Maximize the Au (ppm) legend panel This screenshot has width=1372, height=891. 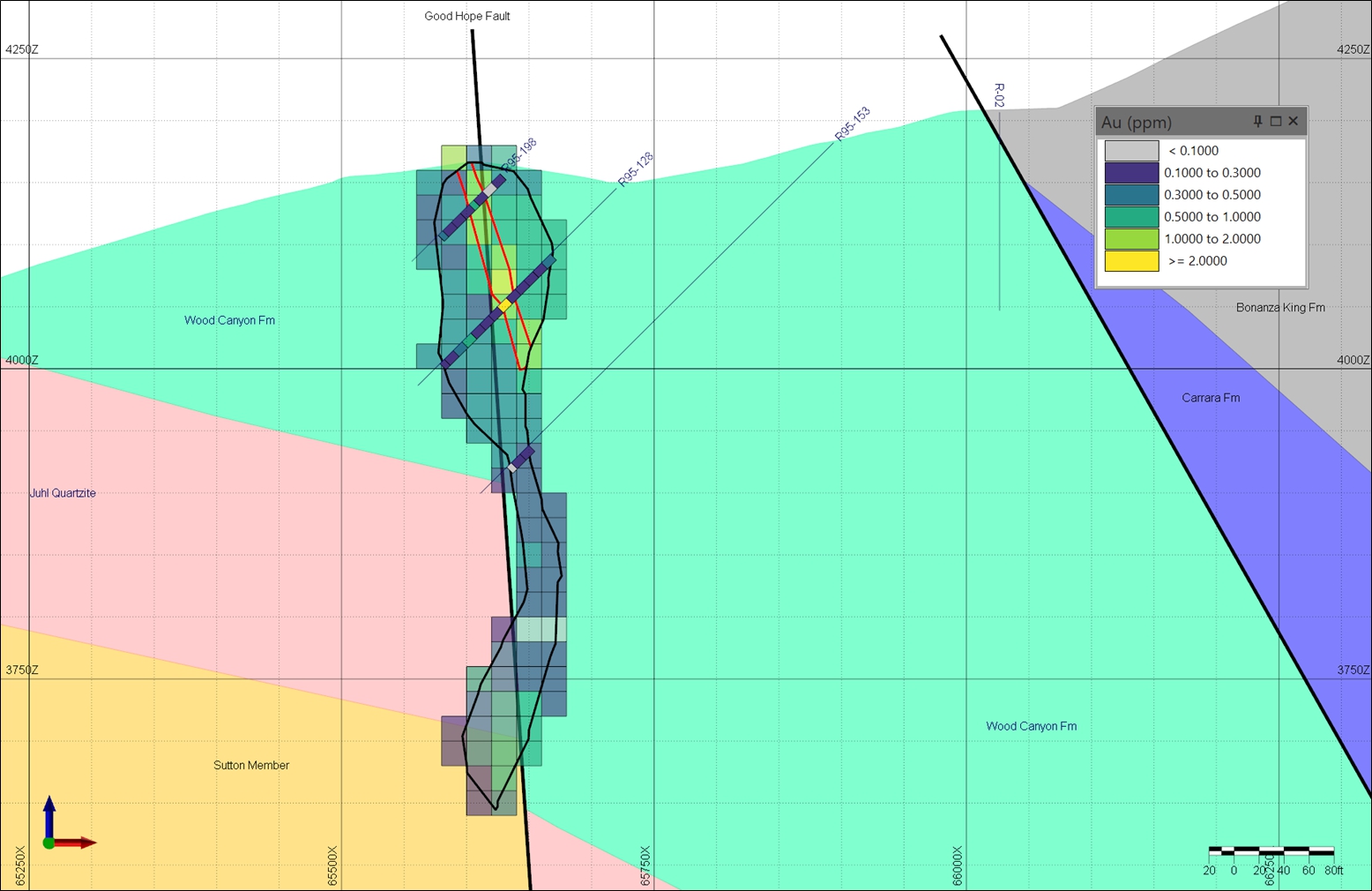point(1276,122)
